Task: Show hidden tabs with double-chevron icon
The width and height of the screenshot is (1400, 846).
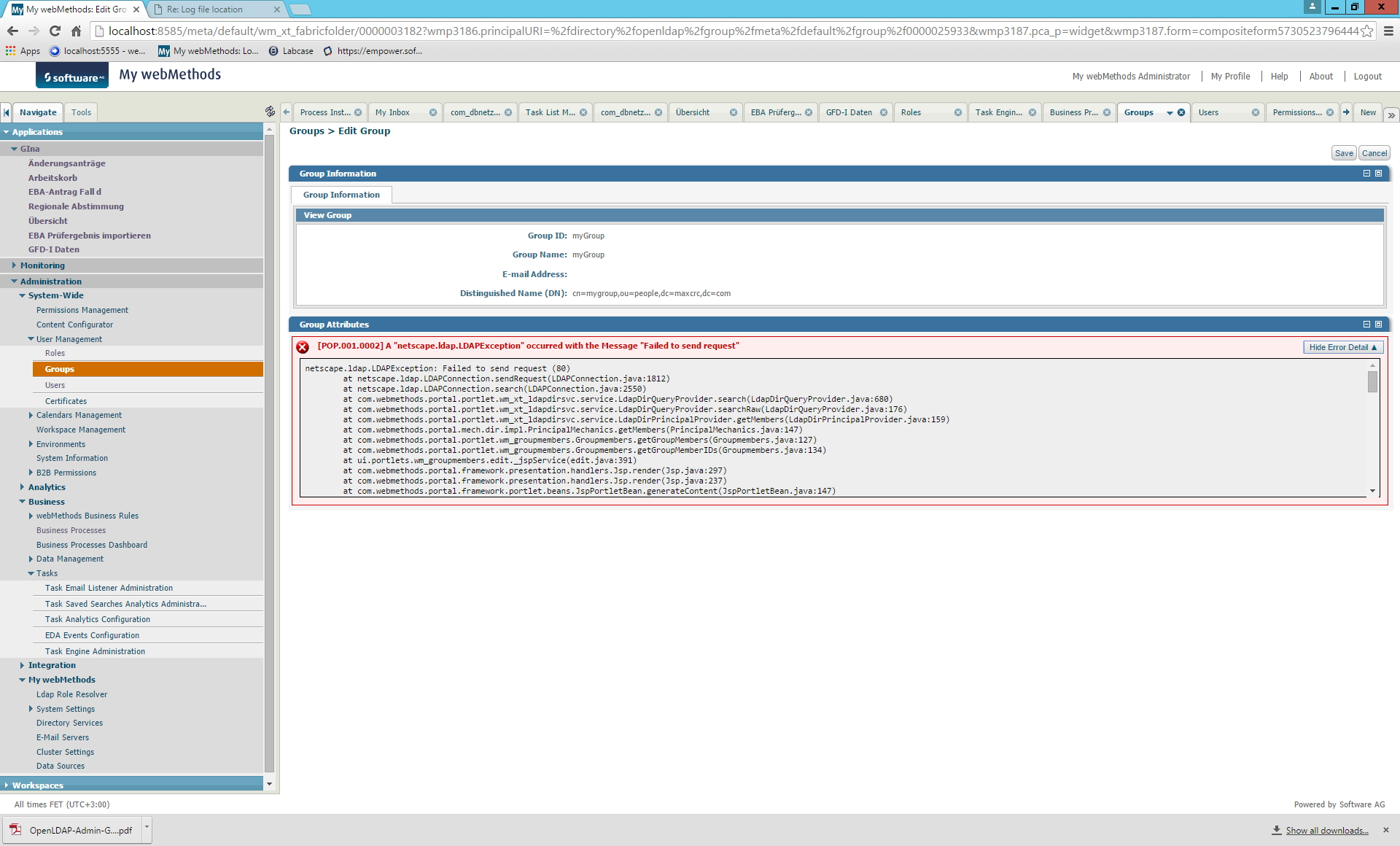Action: [1391, 115]
